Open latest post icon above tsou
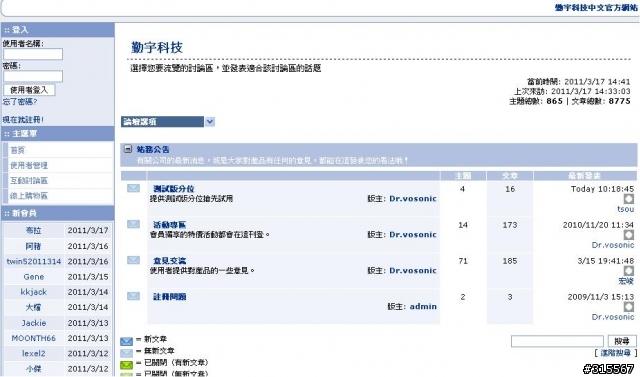Viewport: 640px width, 377px height. tap(629, 199)
